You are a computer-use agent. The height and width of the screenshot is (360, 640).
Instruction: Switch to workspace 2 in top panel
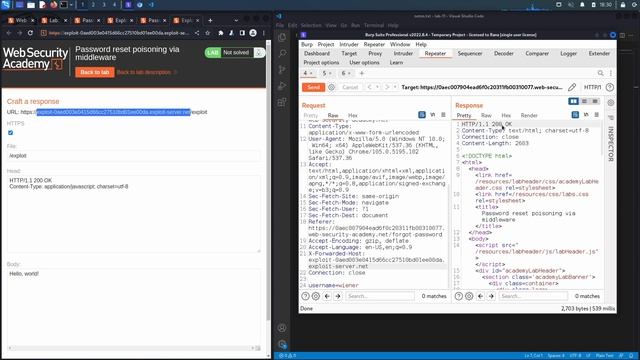(x=93, y=5)
